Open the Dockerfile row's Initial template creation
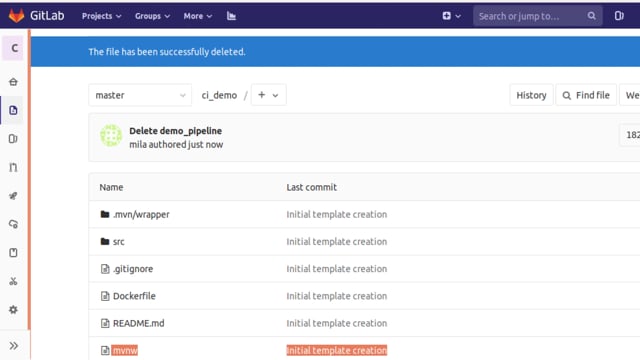 [x=336, y=296]
